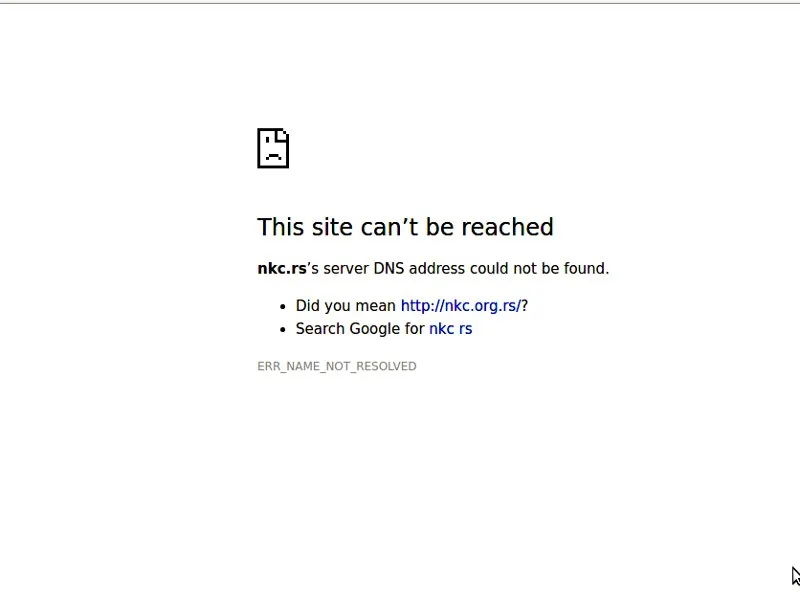Click the question mark after the nkc.org.rs link
The width and height of the screenshot is (800, 599).
pos(524,306)
